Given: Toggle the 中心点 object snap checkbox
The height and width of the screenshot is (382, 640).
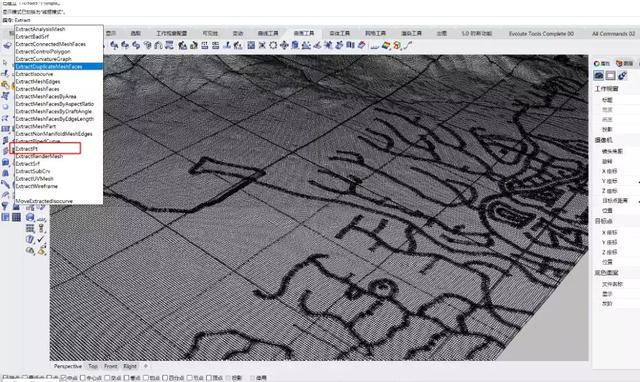Looking at the screenshot, I should coord(83,378).
